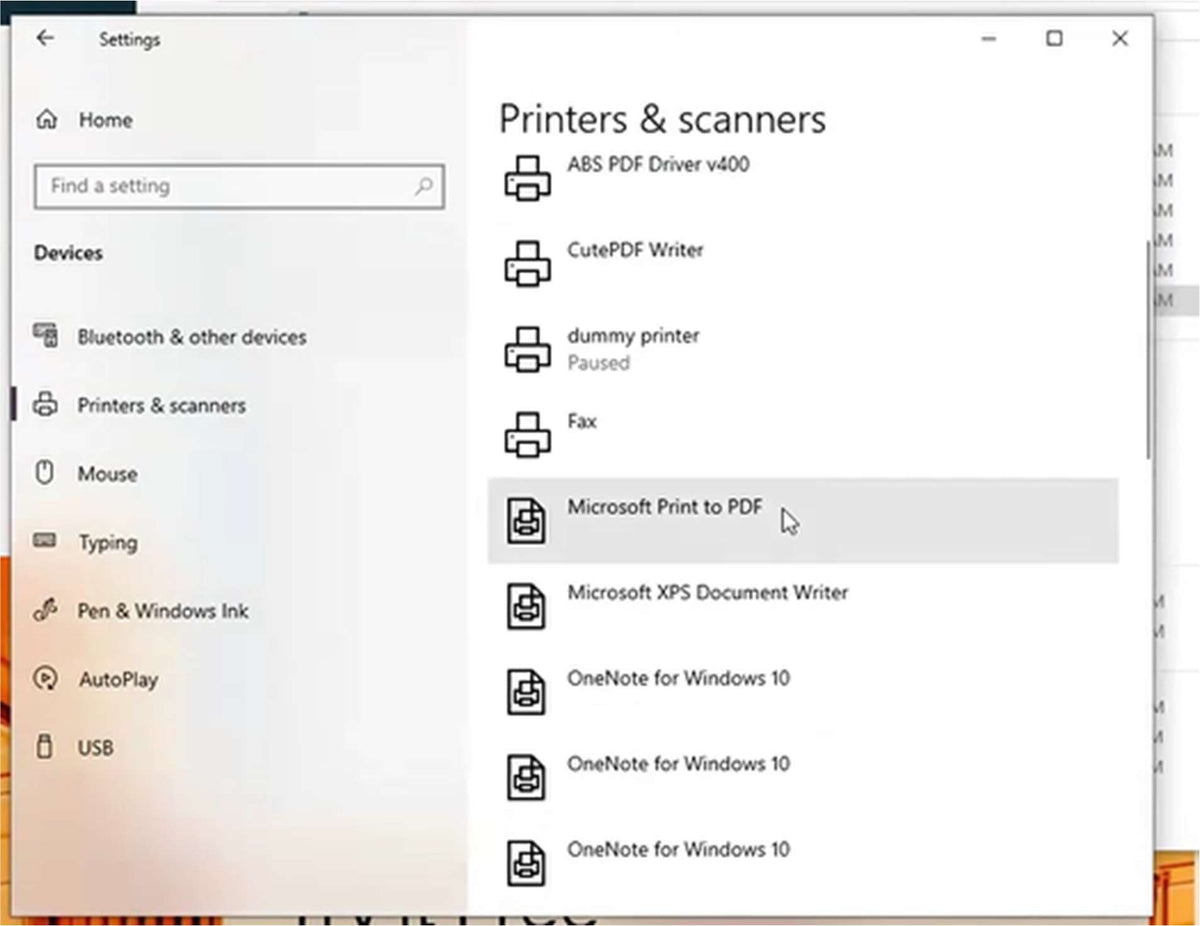Image resolution: width=1200 pixels, height=926 pixels.
Task: Select Microsoft Print to PDF
Action: [x=803, y=521]
